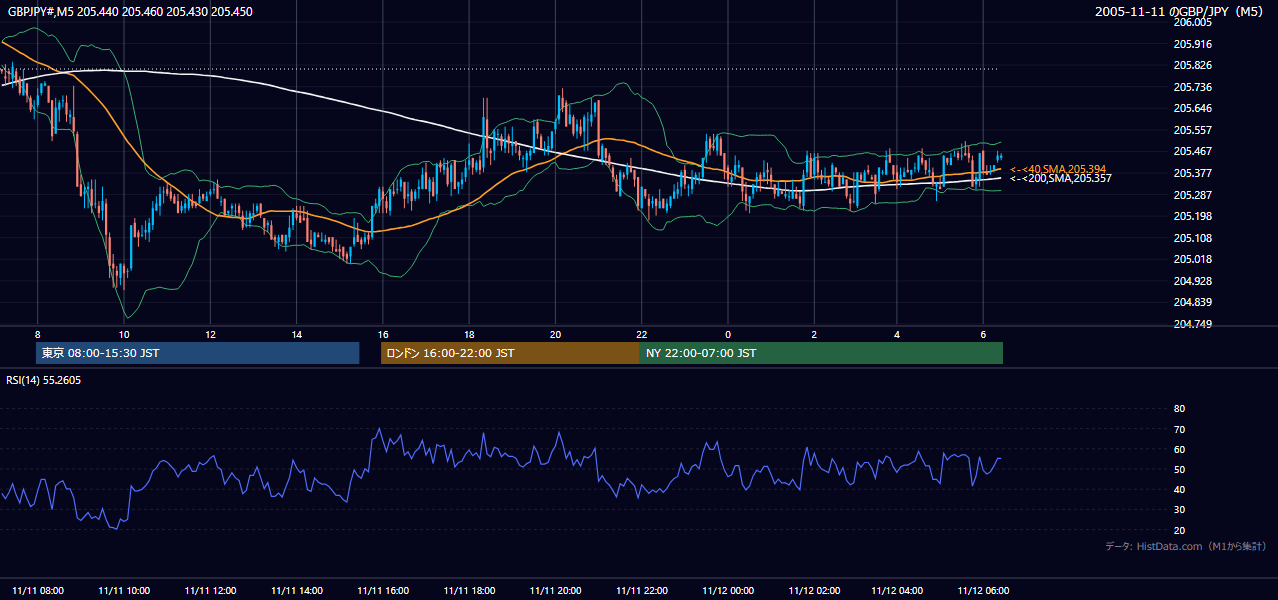Click the 204.749 price axis label
1278x600 pixels.
tap(1192, 324)
